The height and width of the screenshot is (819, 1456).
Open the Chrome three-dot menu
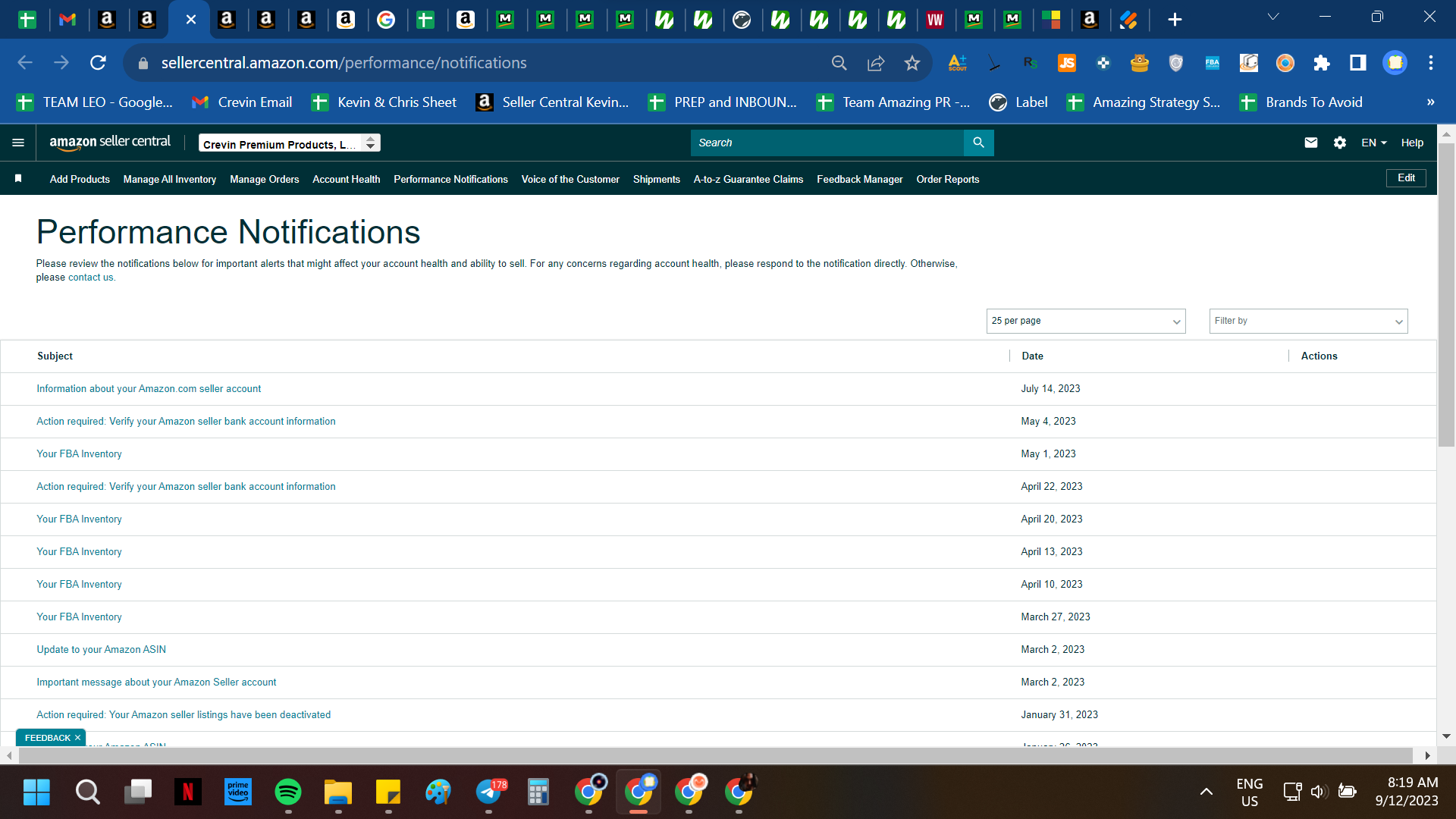(1431, 63)
